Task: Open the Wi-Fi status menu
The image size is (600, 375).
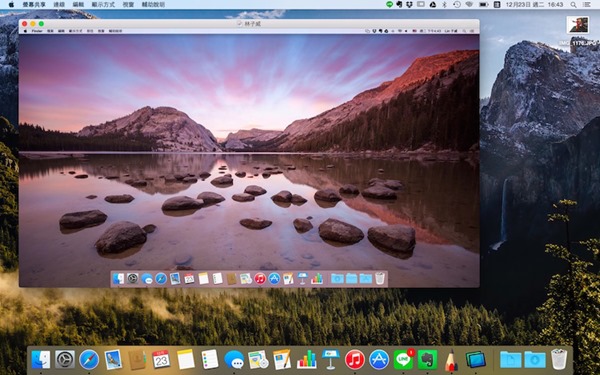Action: point(470,5)
